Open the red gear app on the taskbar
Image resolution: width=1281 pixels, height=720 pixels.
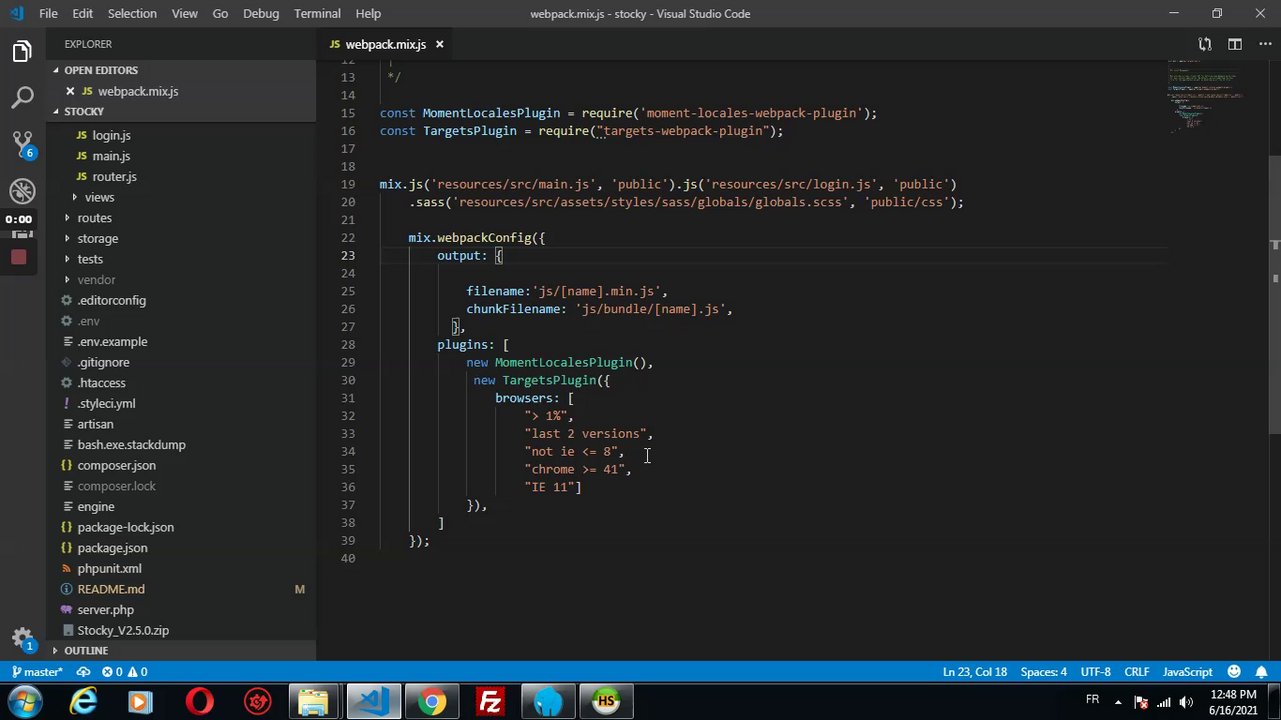258,702
